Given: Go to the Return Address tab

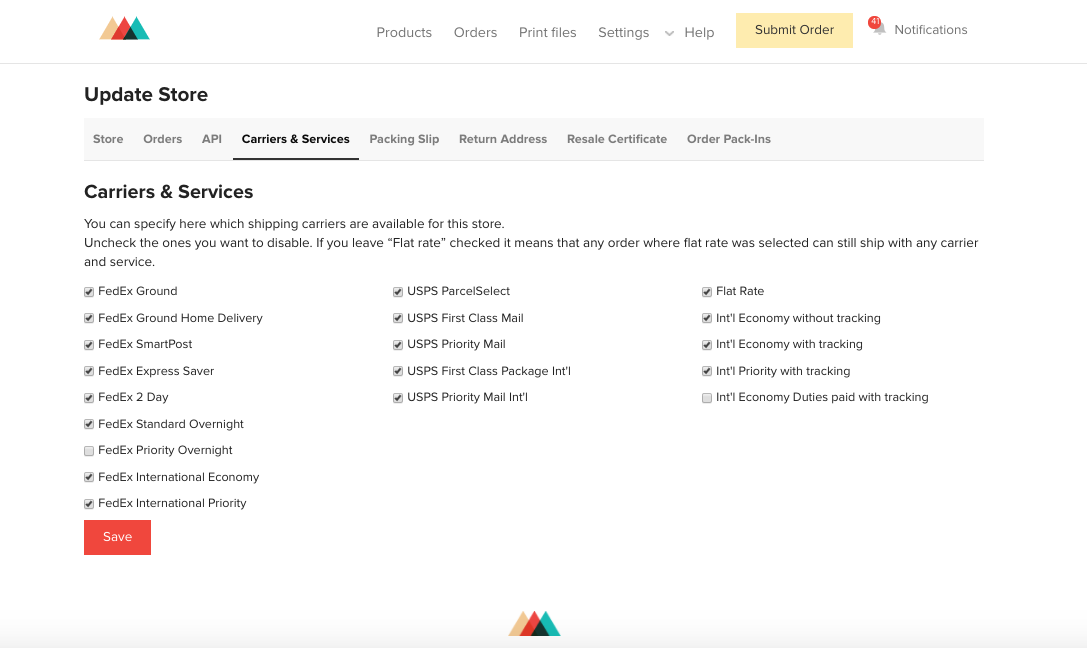Looking at the screenshot, I should pyautogui.click(x=503, y=139).
